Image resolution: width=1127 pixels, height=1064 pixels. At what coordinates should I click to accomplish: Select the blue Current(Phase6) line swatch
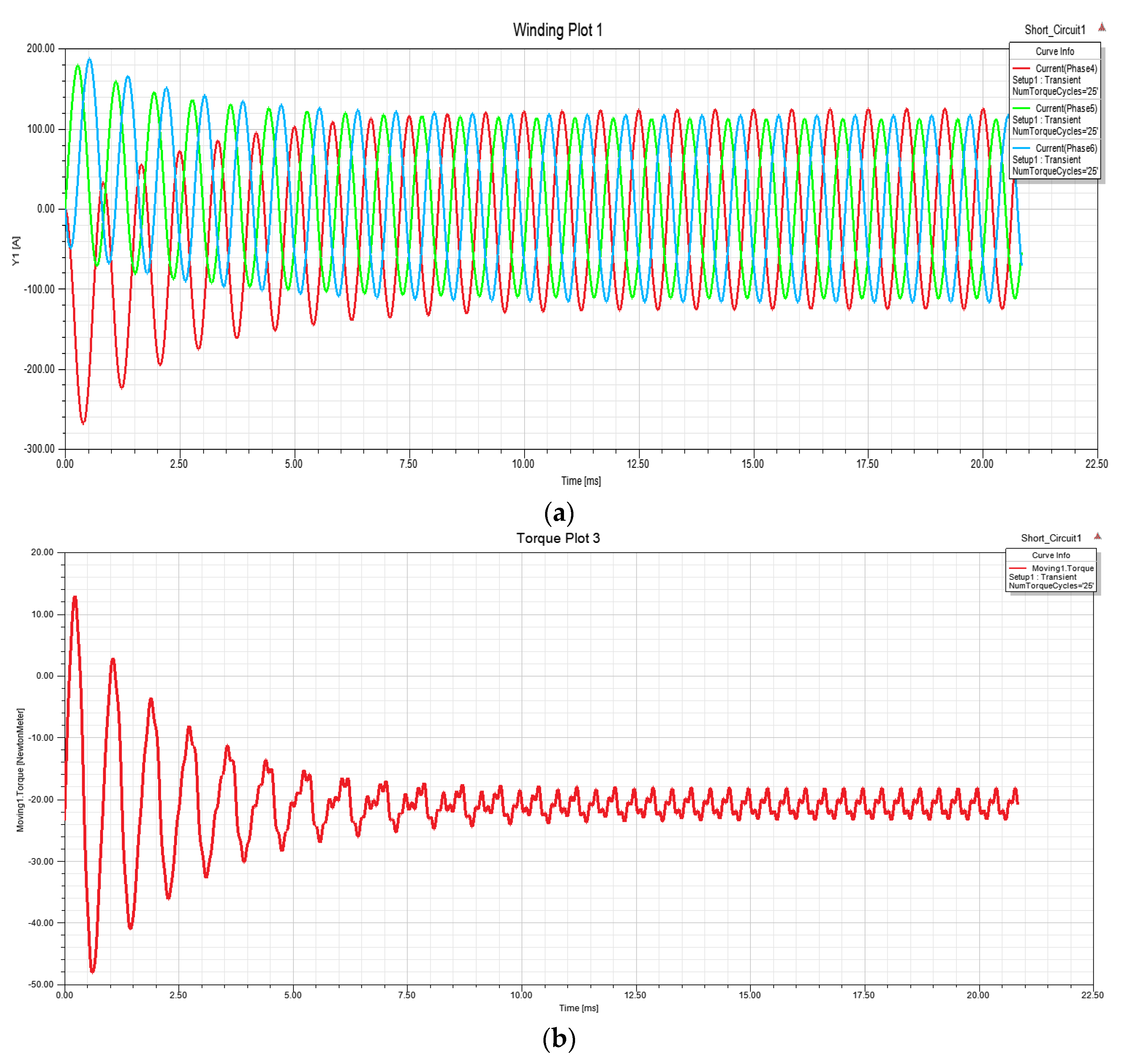(1021, 148)
